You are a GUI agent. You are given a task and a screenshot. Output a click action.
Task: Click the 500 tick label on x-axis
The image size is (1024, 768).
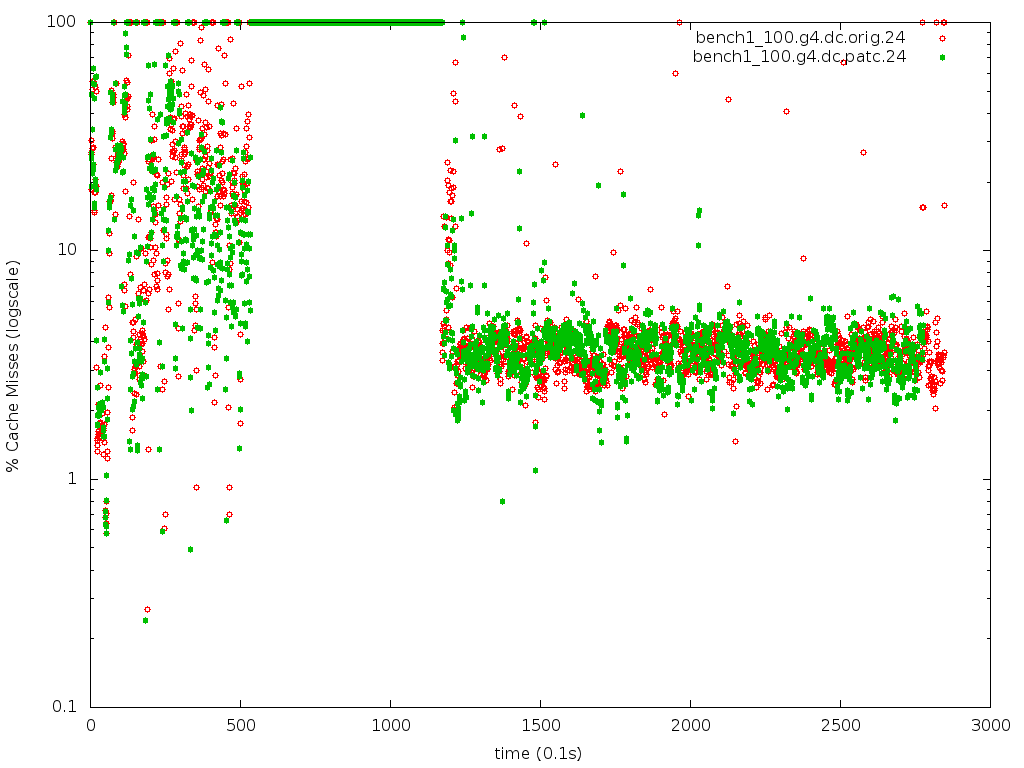click(241, 726)
